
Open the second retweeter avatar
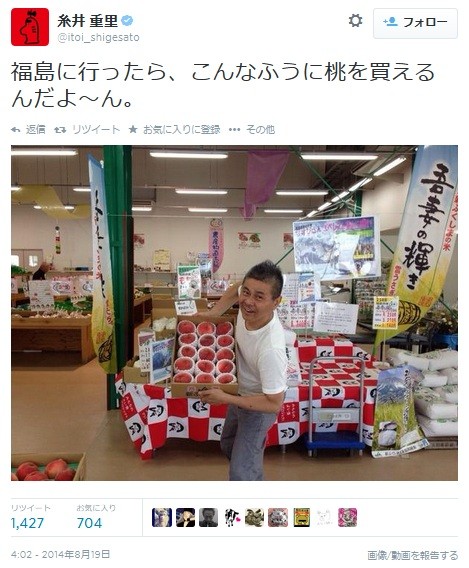[185, 517]
